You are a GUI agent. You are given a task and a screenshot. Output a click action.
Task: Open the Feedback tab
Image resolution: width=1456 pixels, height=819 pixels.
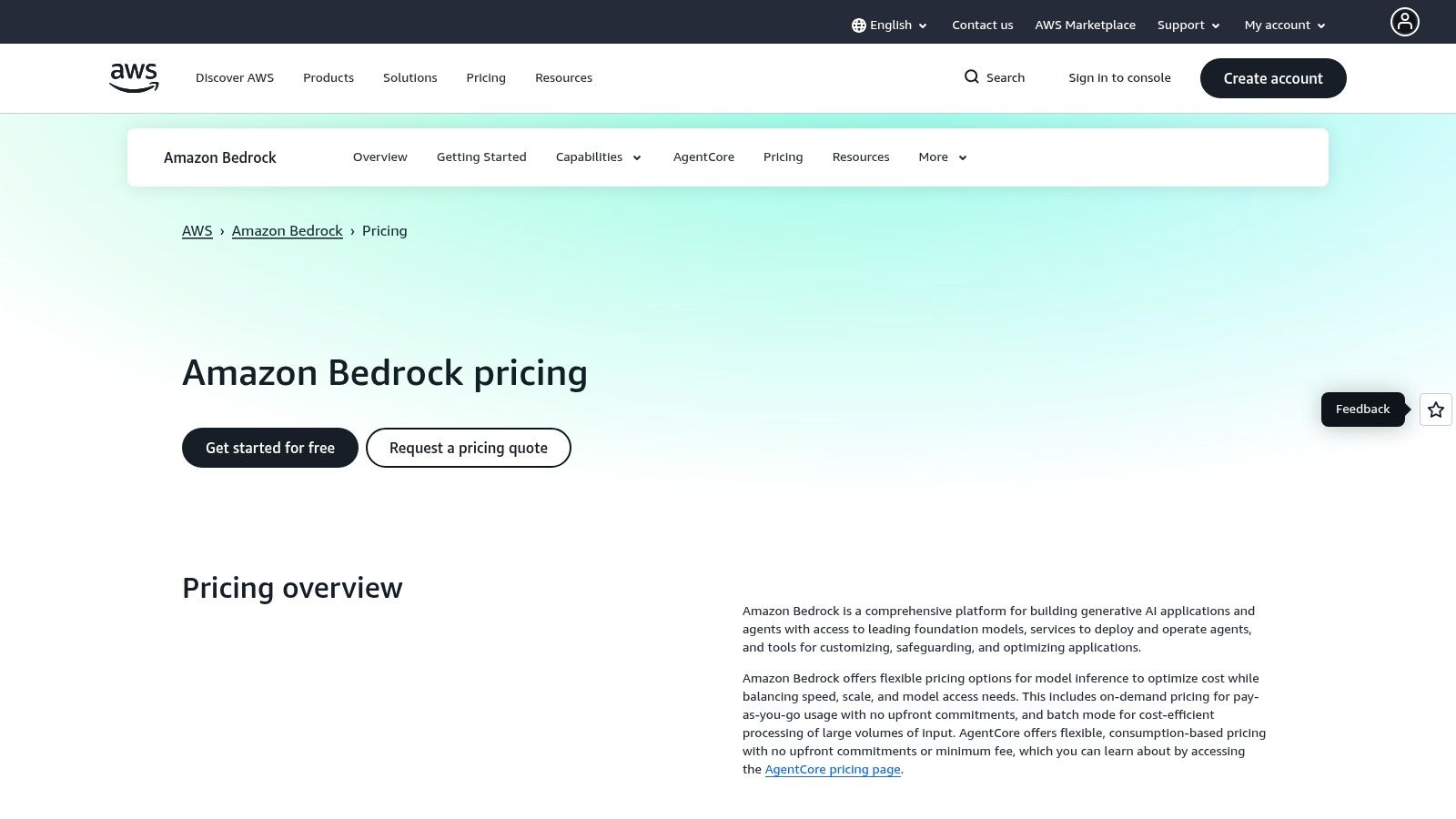click(x=1362, y=409)
